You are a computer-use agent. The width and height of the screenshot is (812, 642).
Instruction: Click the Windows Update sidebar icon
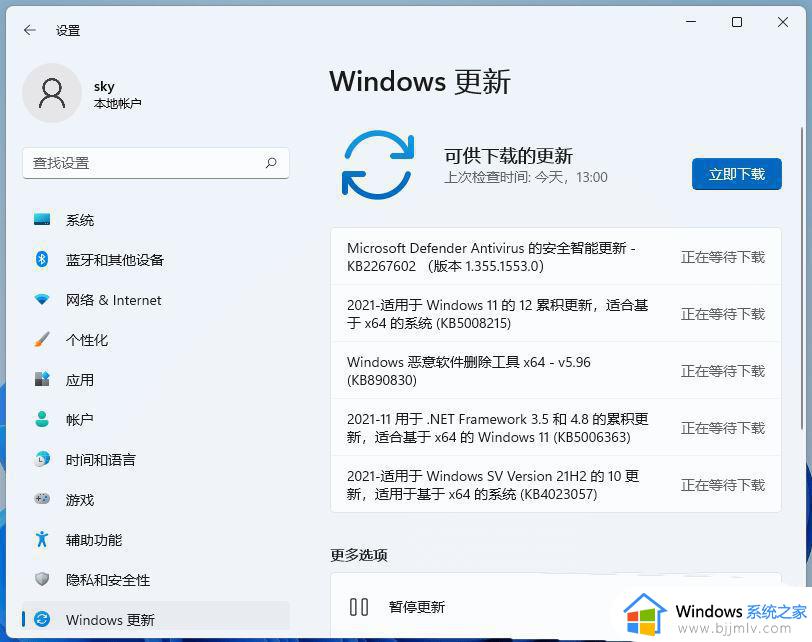(42, 619)
